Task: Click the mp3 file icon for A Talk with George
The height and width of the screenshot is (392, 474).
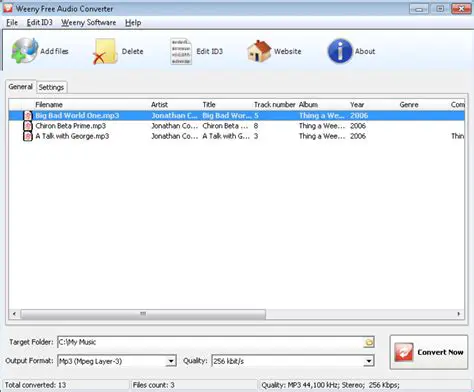Action: [x=28, y=136]
